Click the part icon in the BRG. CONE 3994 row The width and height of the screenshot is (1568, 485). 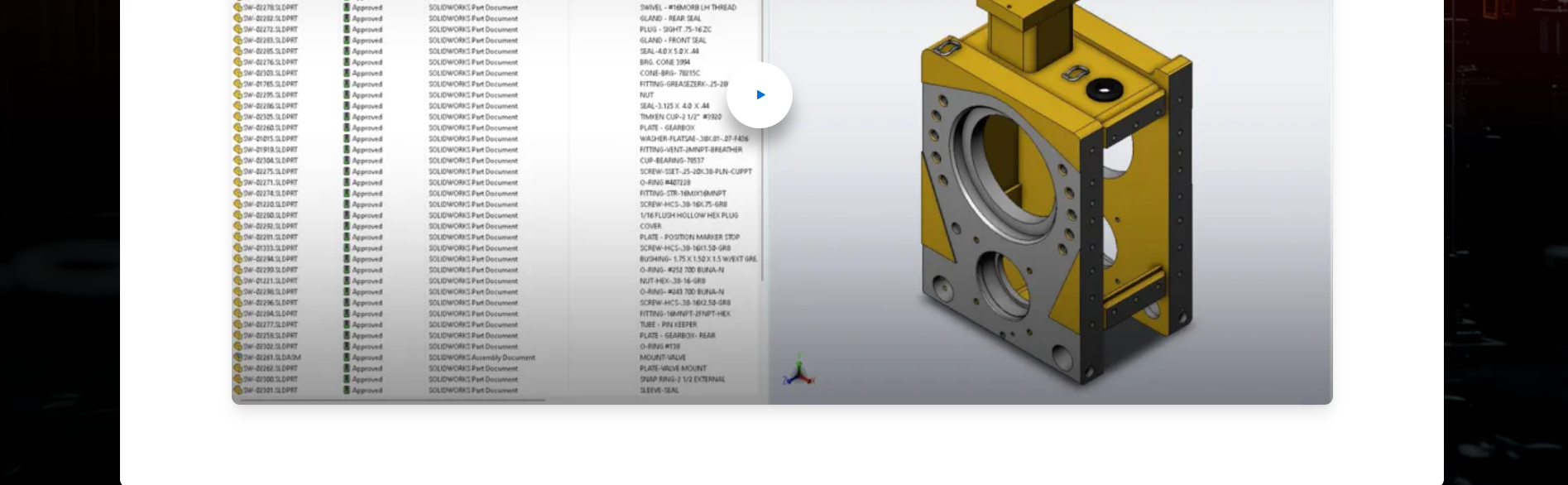[238, 62]
